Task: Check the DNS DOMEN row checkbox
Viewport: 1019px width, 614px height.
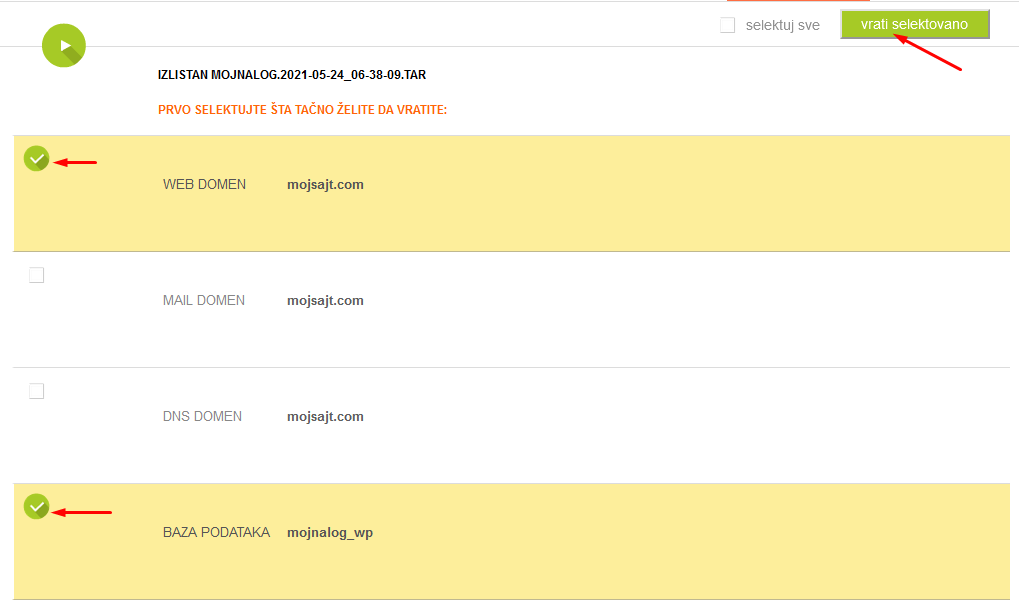Action: 36,391
